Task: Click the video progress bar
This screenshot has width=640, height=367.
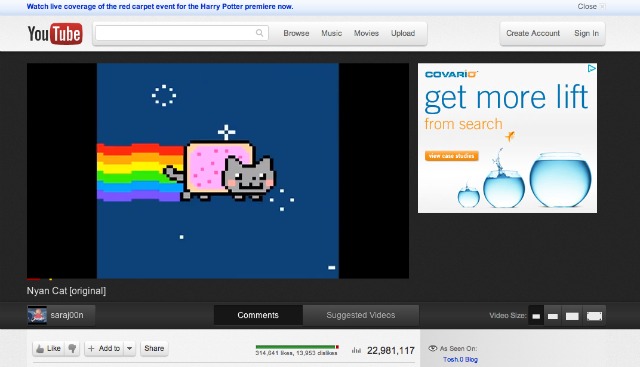Action: [x=218, y=279]
